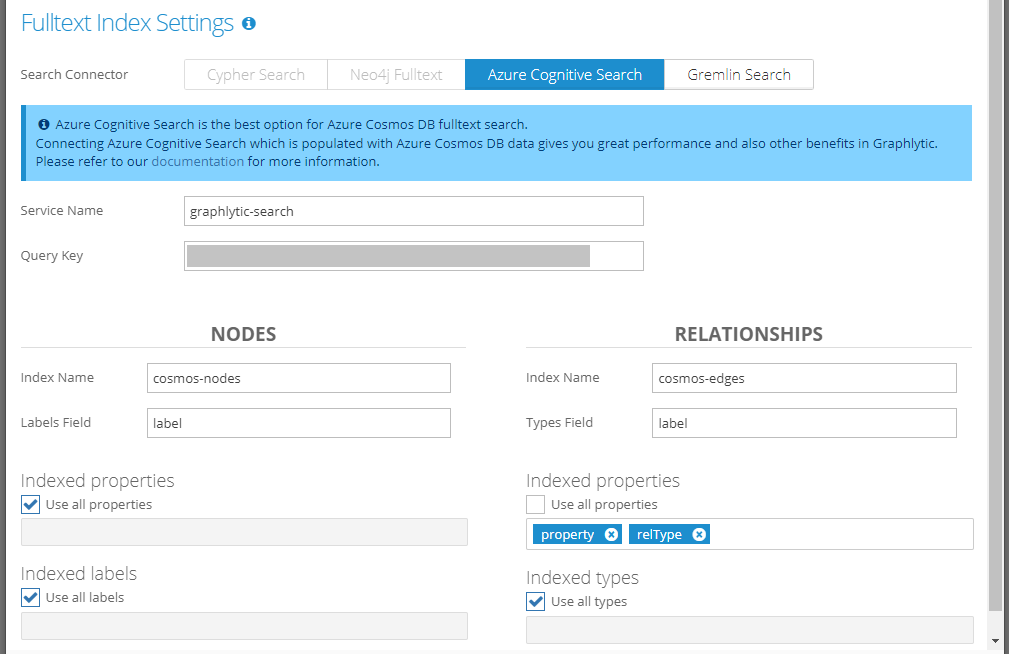This screenshot has width=1009, height=654.
Task: Click the nodes Labels Field input
Action: (298, 423)
